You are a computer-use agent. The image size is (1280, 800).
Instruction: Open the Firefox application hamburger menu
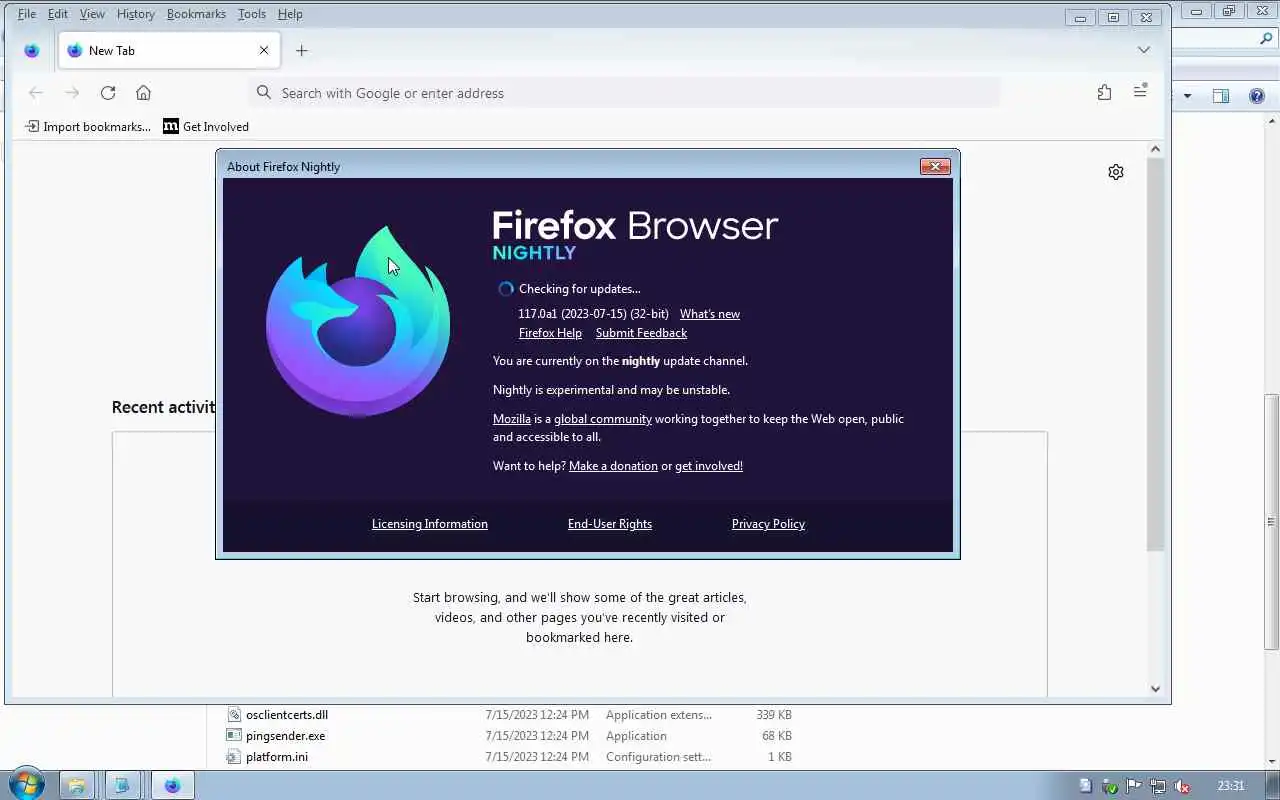tap(1140, 92)
